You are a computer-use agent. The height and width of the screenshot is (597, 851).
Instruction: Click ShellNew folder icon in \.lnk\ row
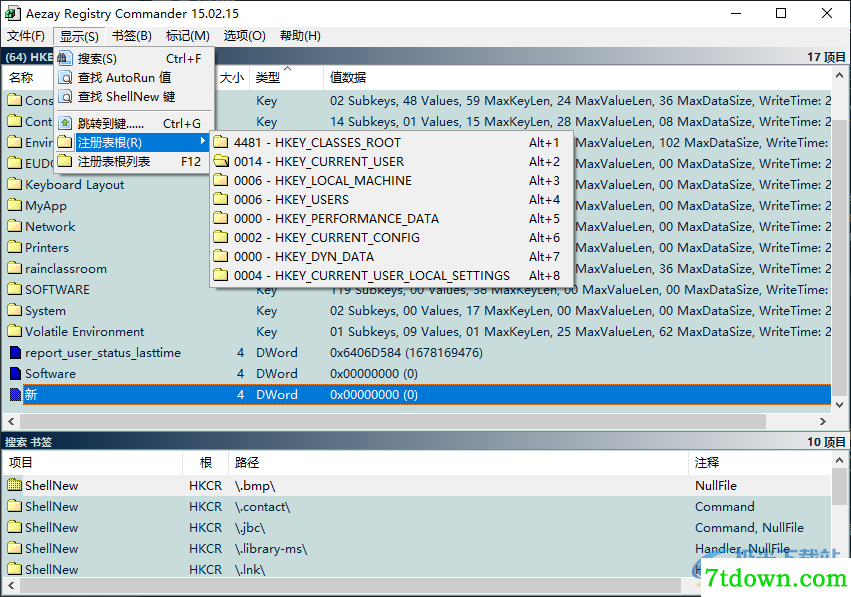pyautogui.click(x=15, y=569)
